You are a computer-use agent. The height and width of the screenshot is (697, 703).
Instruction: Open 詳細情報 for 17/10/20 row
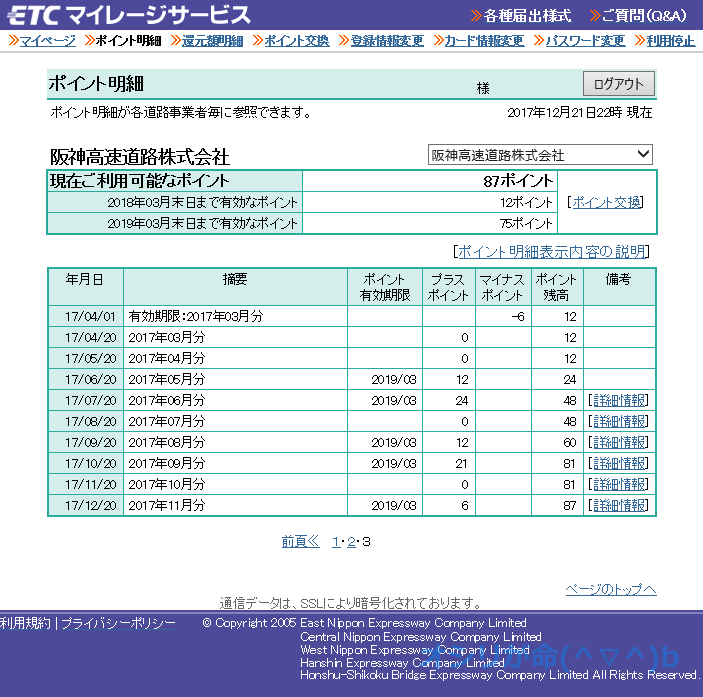pos(619,463)
